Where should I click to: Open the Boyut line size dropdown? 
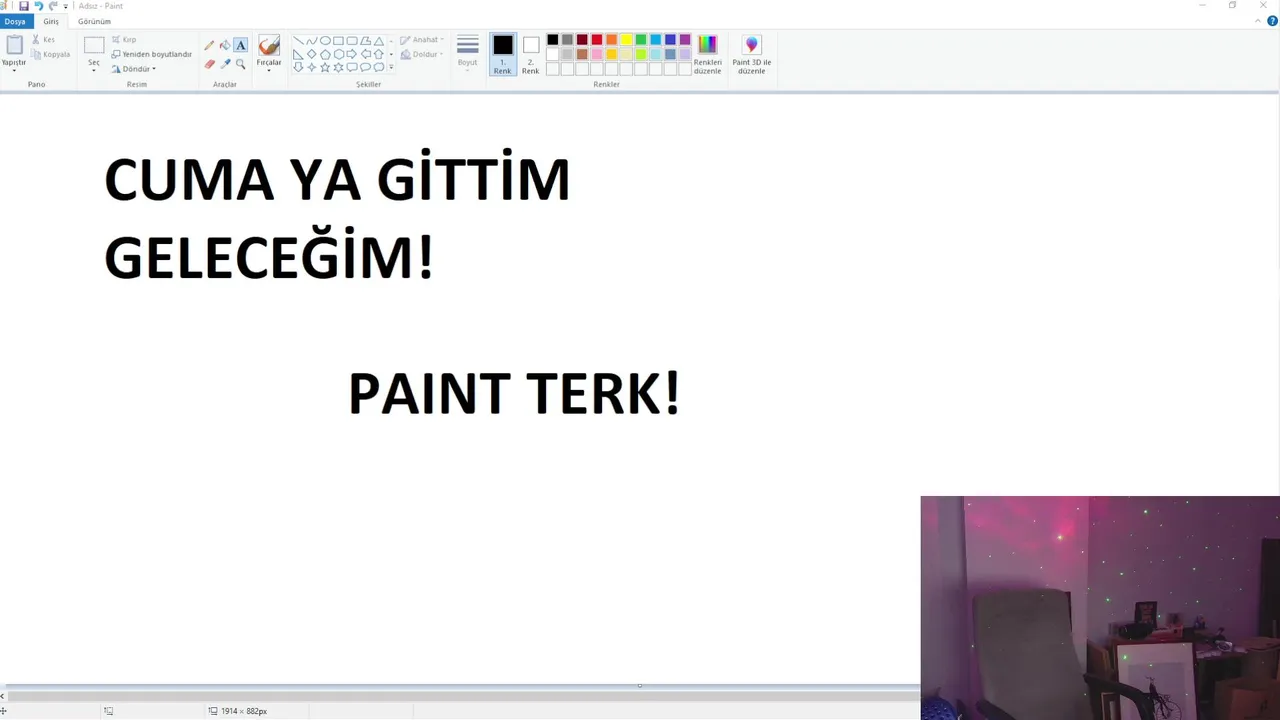pos(467,54)
